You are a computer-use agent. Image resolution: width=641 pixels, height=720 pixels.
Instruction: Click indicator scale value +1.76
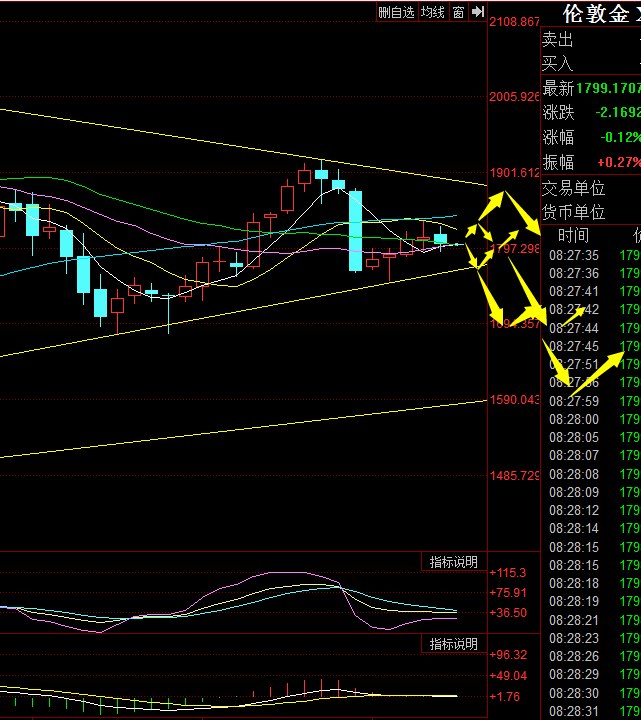point(505,697)
